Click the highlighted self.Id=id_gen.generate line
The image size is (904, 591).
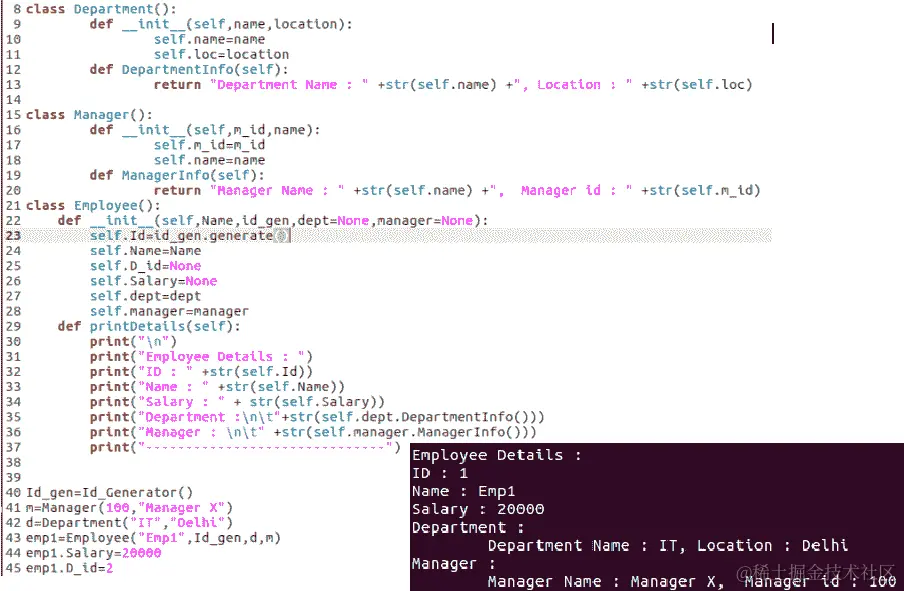(x=190, y=236)
